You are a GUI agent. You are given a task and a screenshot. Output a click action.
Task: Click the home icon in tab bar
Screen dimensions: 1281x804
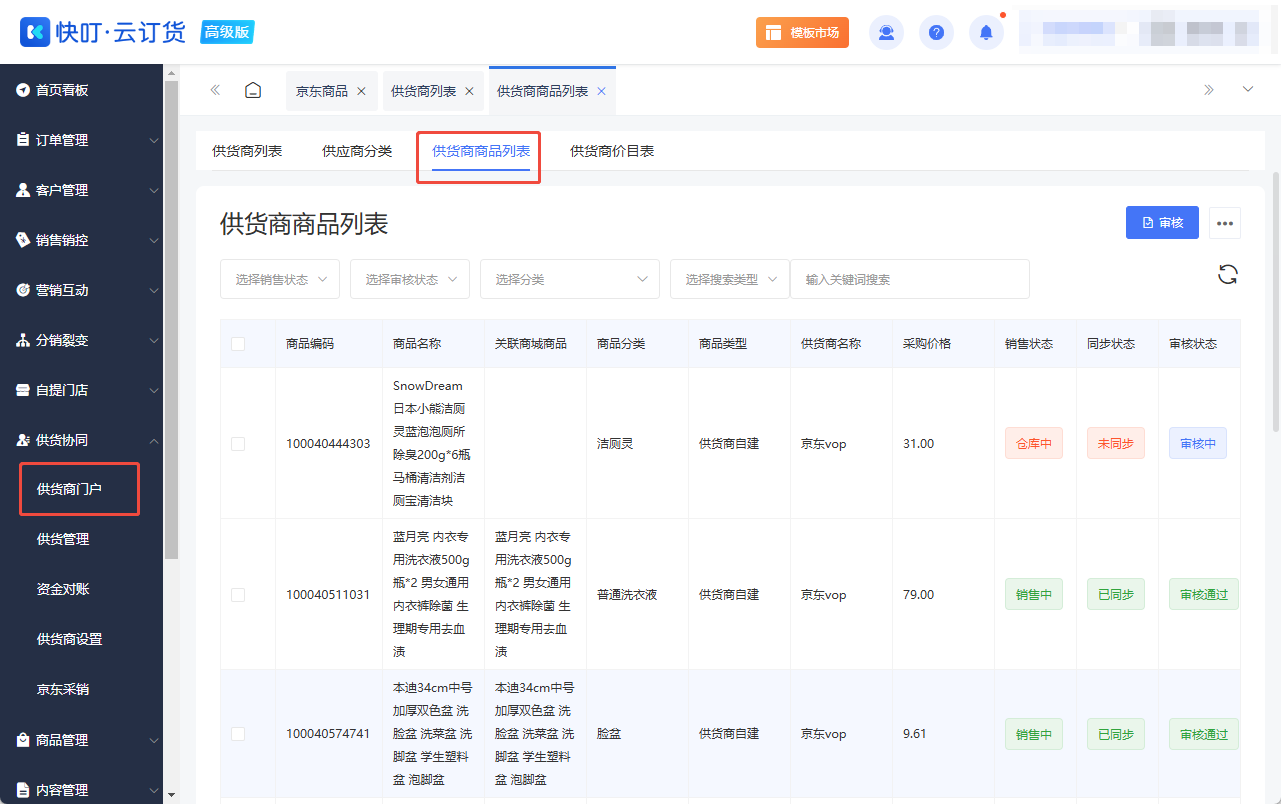(253, 90)
